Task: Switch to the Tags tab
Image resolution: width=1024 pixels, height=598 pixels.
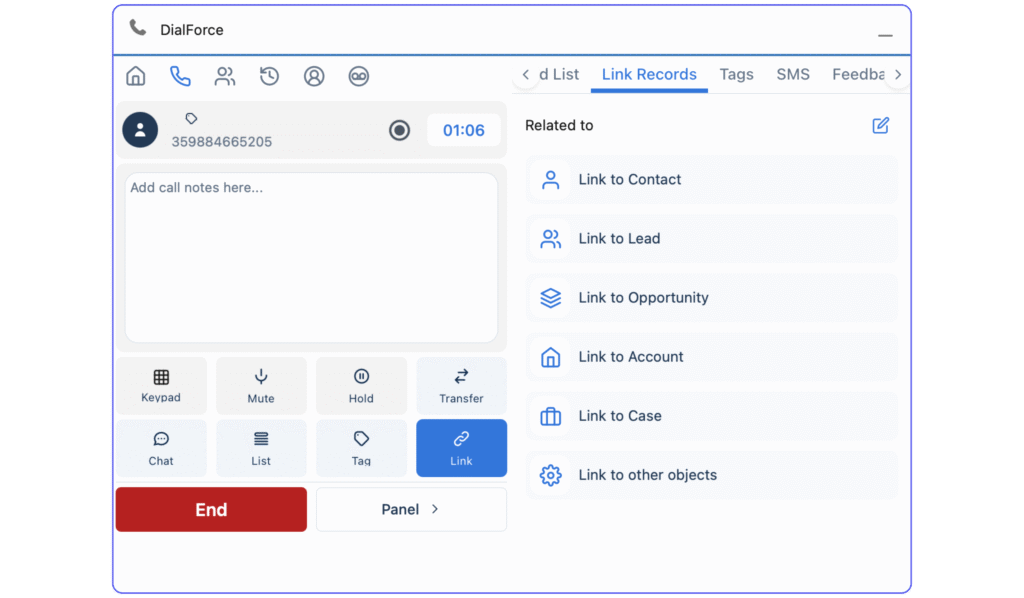Action: click(737, 74)
